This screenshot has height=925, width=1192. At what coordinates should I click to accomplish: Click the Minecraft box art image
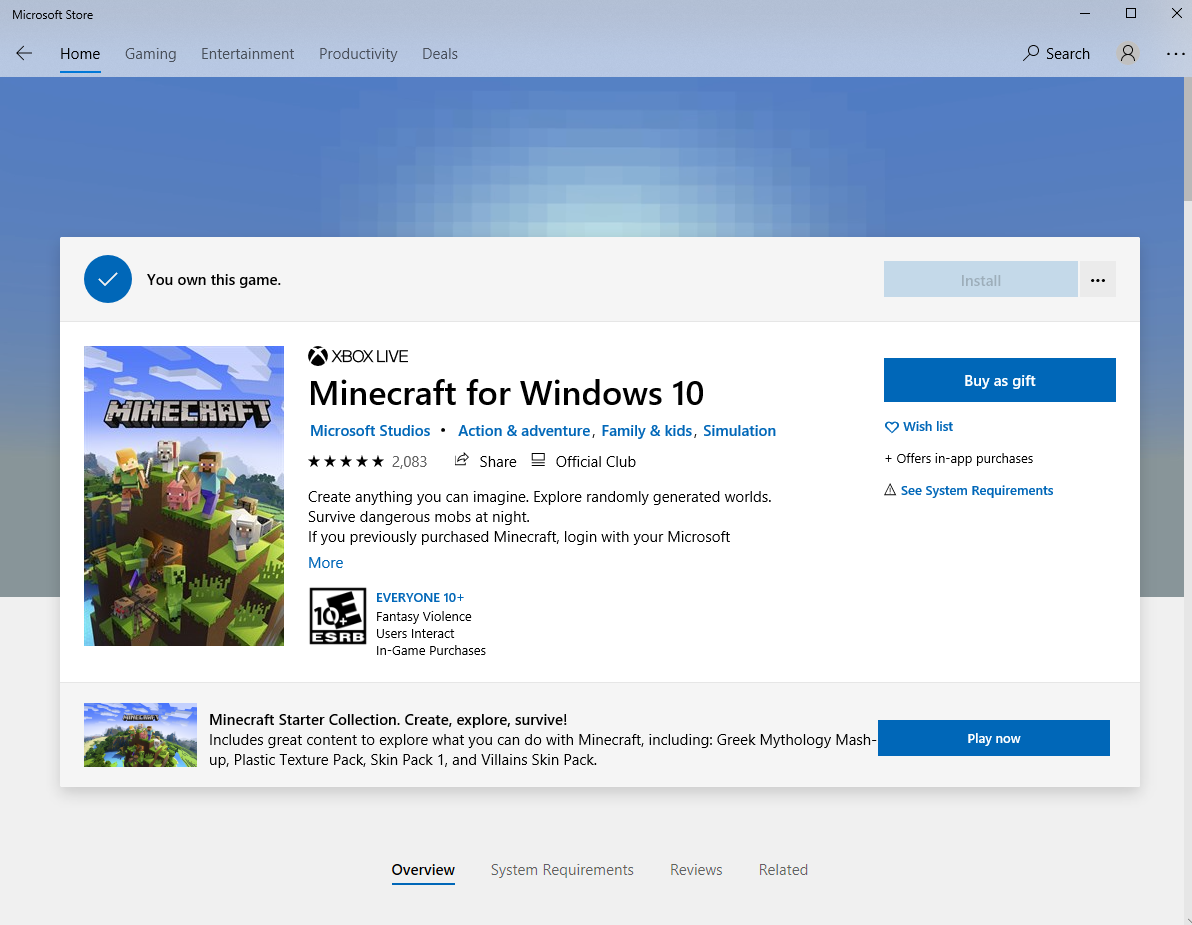[x=184, y=496]
